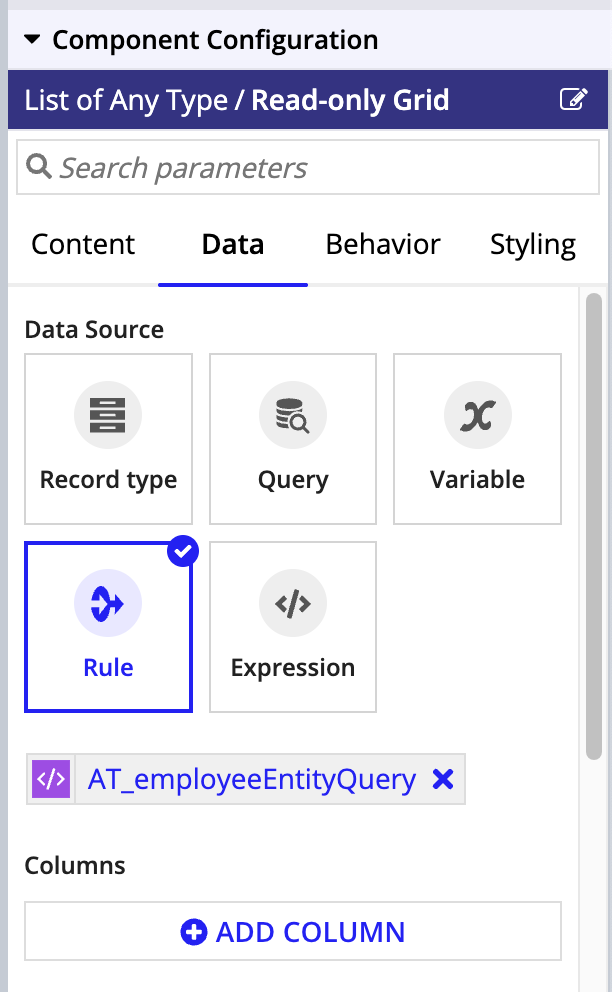612x992 pixels.
Task: Select Variable as data source
Action: coord(477,438)
